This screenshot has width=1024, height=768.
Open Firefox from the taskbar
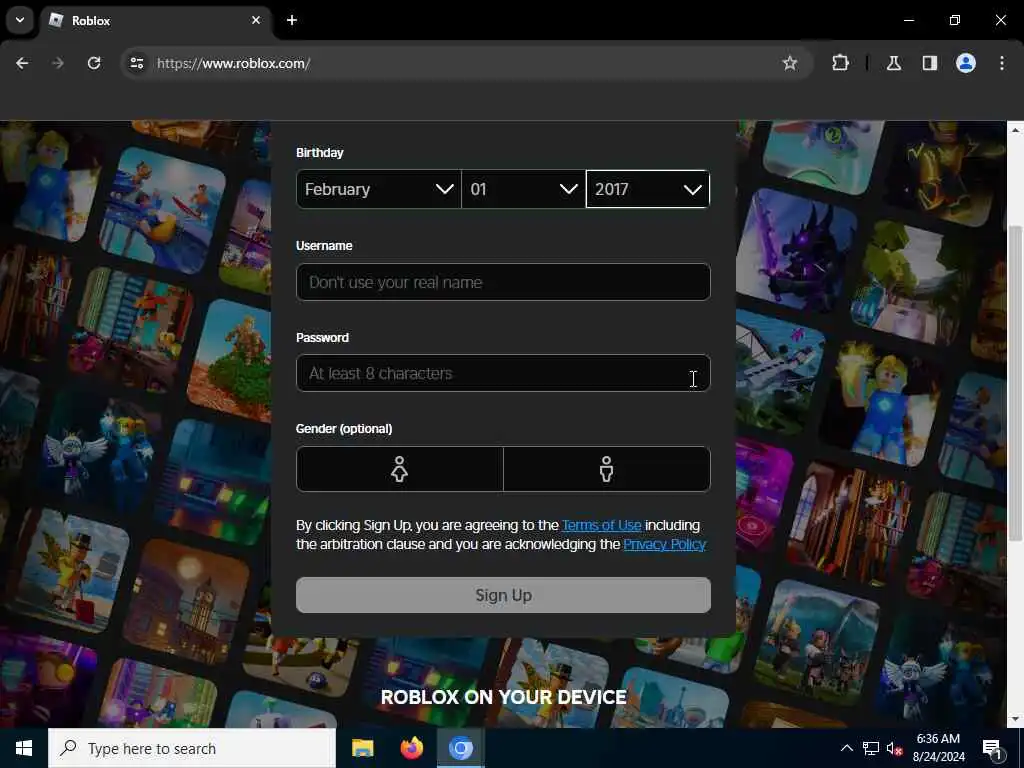(411, 748)
